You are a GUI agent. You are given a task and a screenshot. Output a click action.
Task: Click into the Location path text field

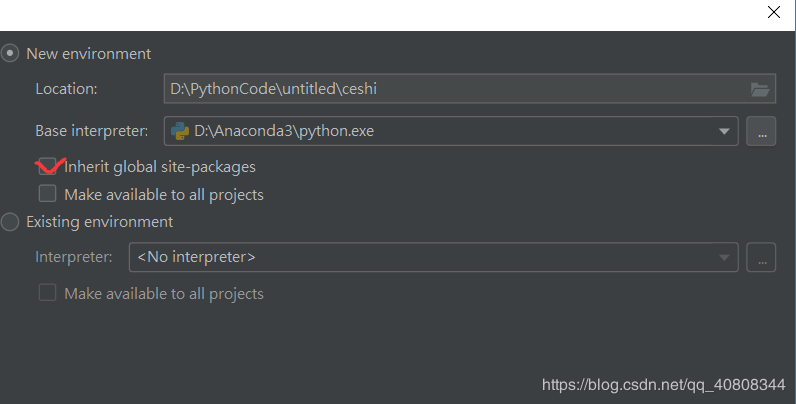click(x=450, y=89)
